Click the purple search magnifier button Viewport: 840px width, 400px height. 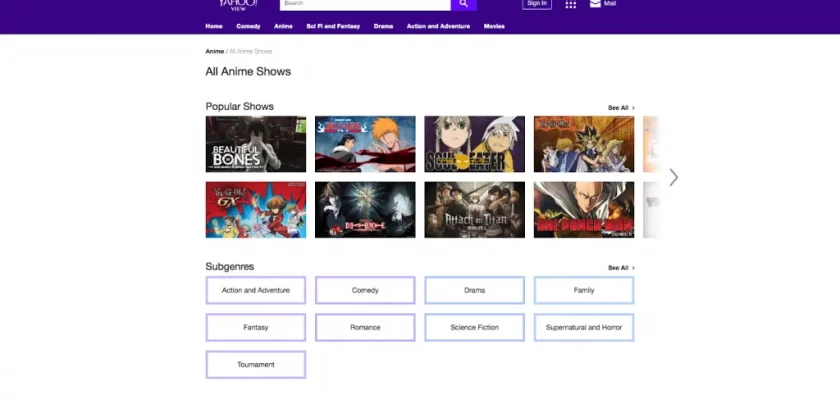463,4
